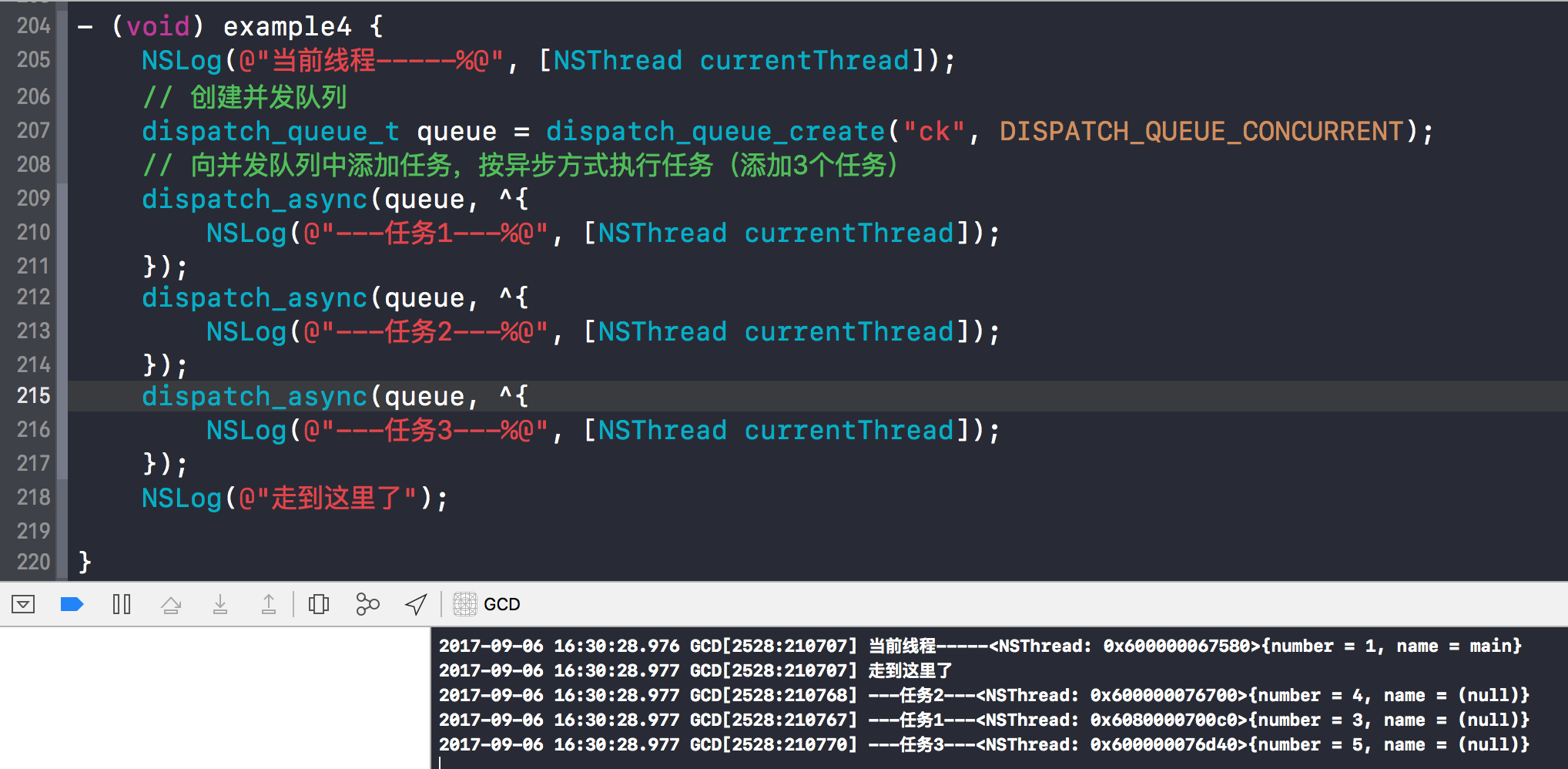The height and width of the screenshot is (769, 1568).
Task: Click line number 209 in gutter
Action: pos(33,199)
